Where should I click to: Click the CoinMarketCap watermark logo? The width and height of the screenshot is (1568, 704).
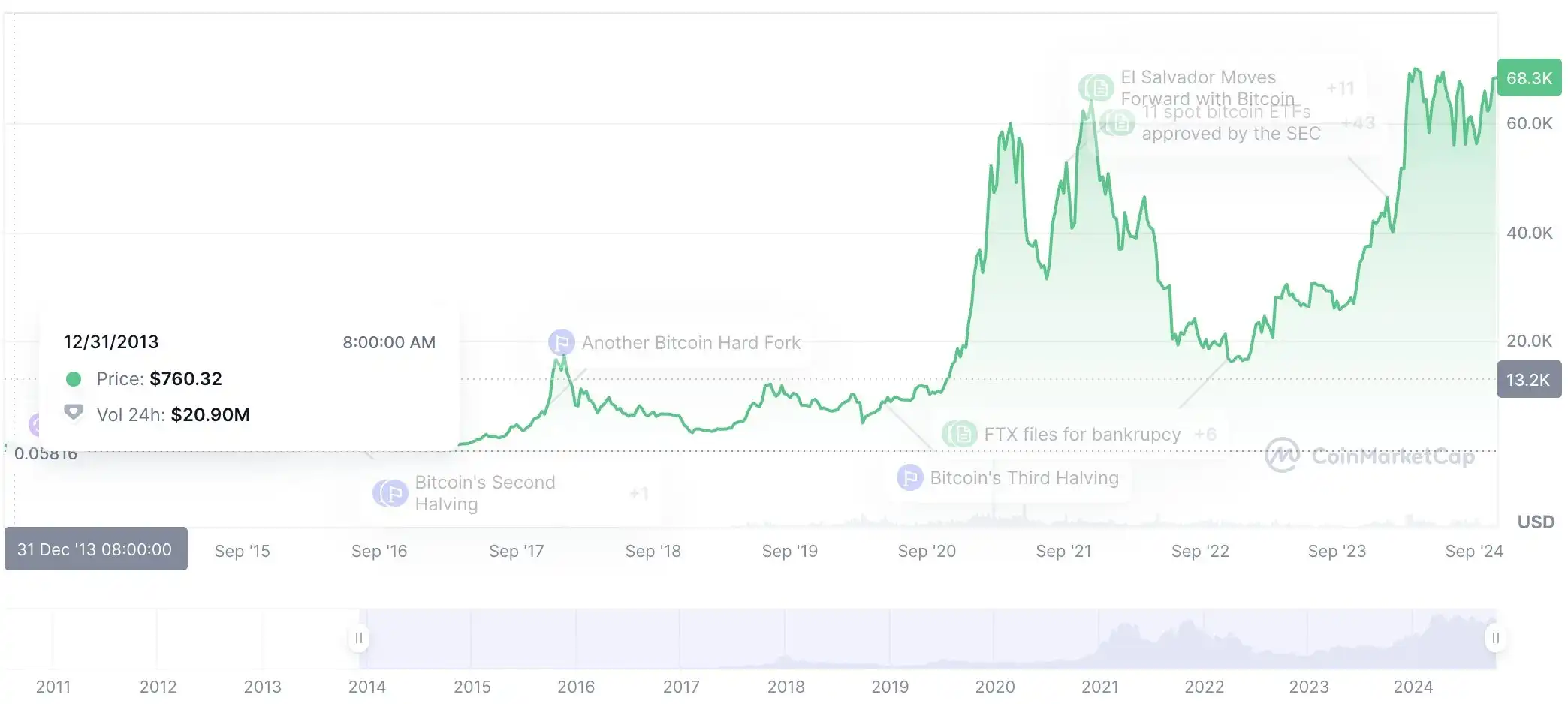(x=1282, y=455)
